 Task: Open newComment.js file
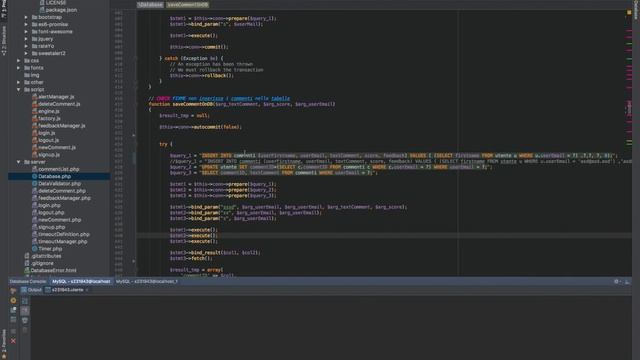click(x=54, y=147)
